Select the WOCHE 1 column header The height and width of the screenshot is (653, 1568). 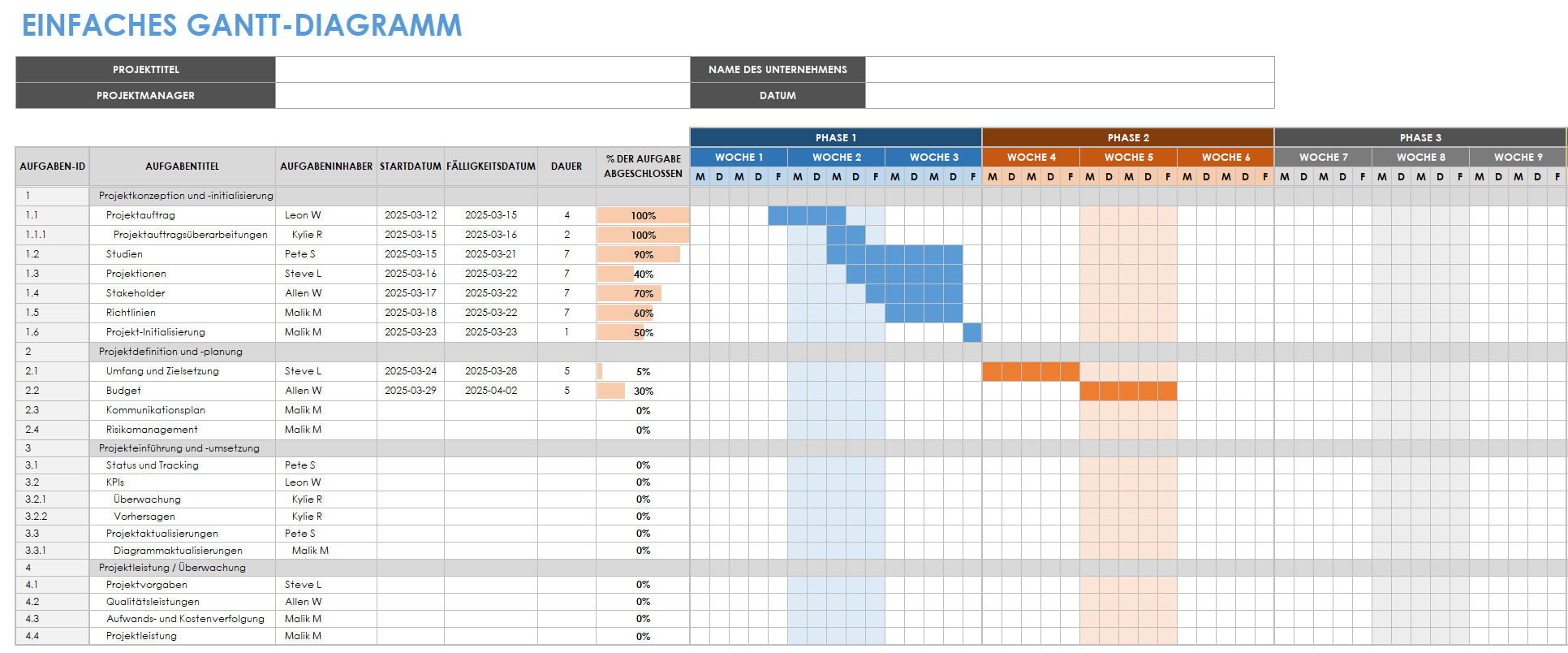[739, 157]
